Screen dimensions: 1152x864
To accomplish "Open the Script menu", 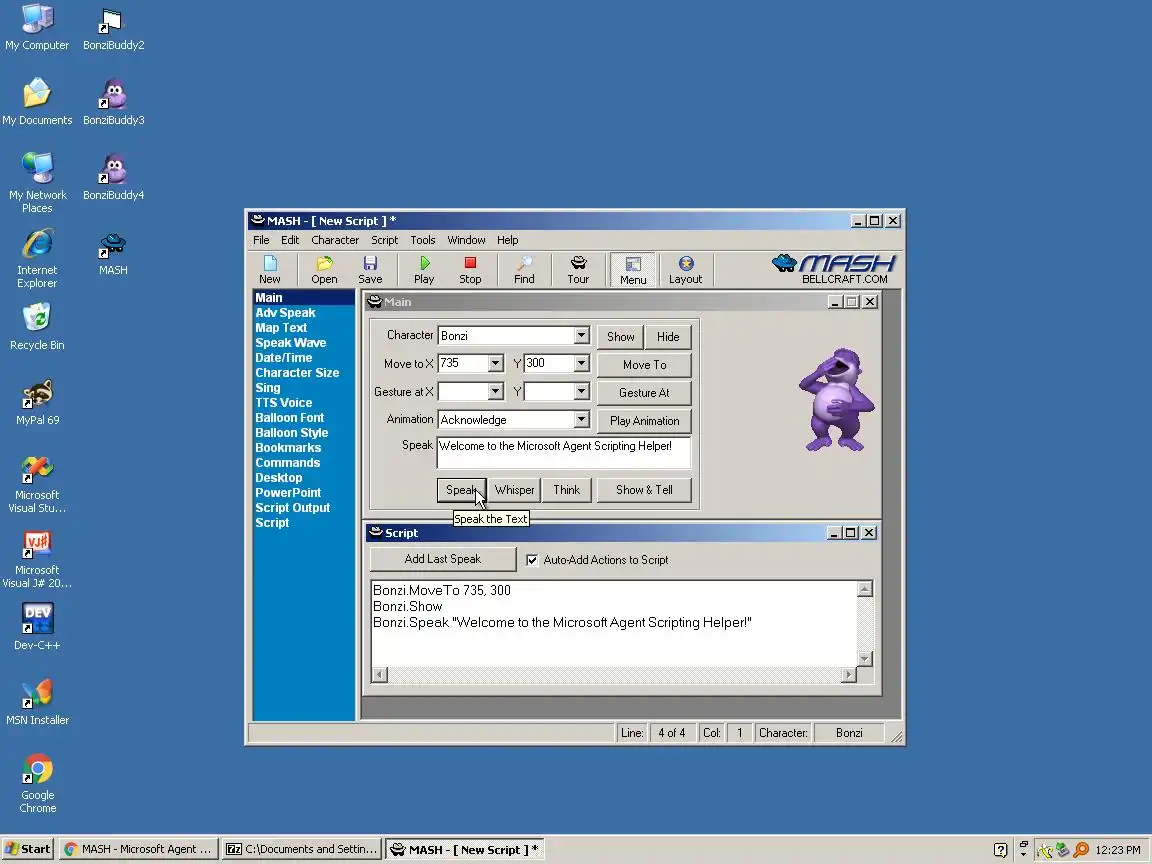I will 384,240.
